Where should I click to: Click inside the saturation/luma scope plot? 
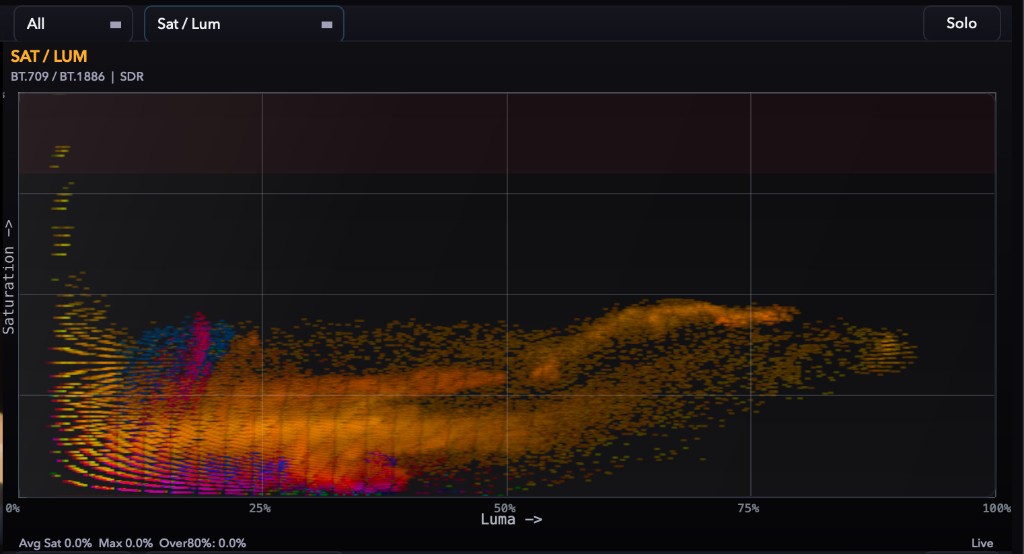click(x=507, y=295)
